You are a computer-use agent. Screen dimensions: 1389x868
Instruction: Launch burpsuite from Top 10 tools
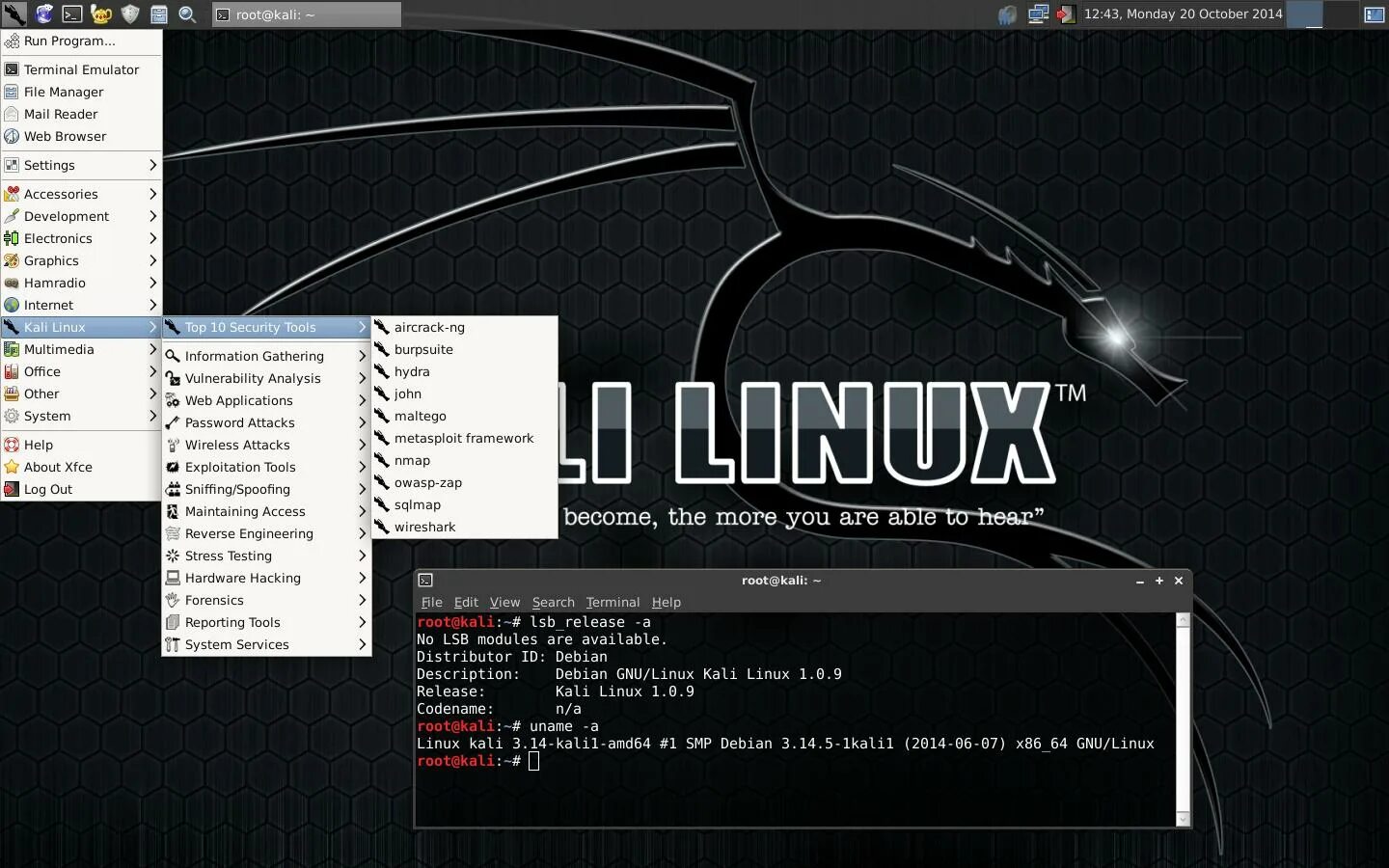(x=464, y=349)
